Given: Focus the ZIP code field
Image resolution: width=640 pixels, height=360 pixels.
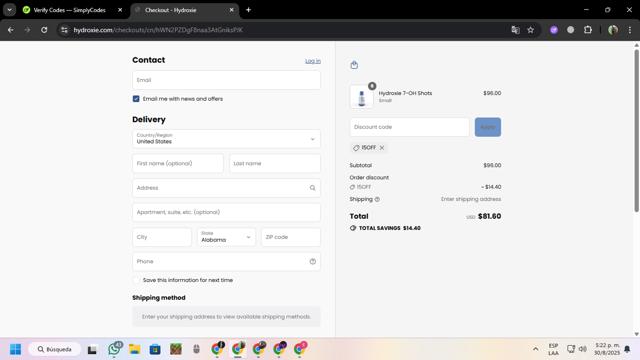Looking at the screenshot, I should [291, 237].
